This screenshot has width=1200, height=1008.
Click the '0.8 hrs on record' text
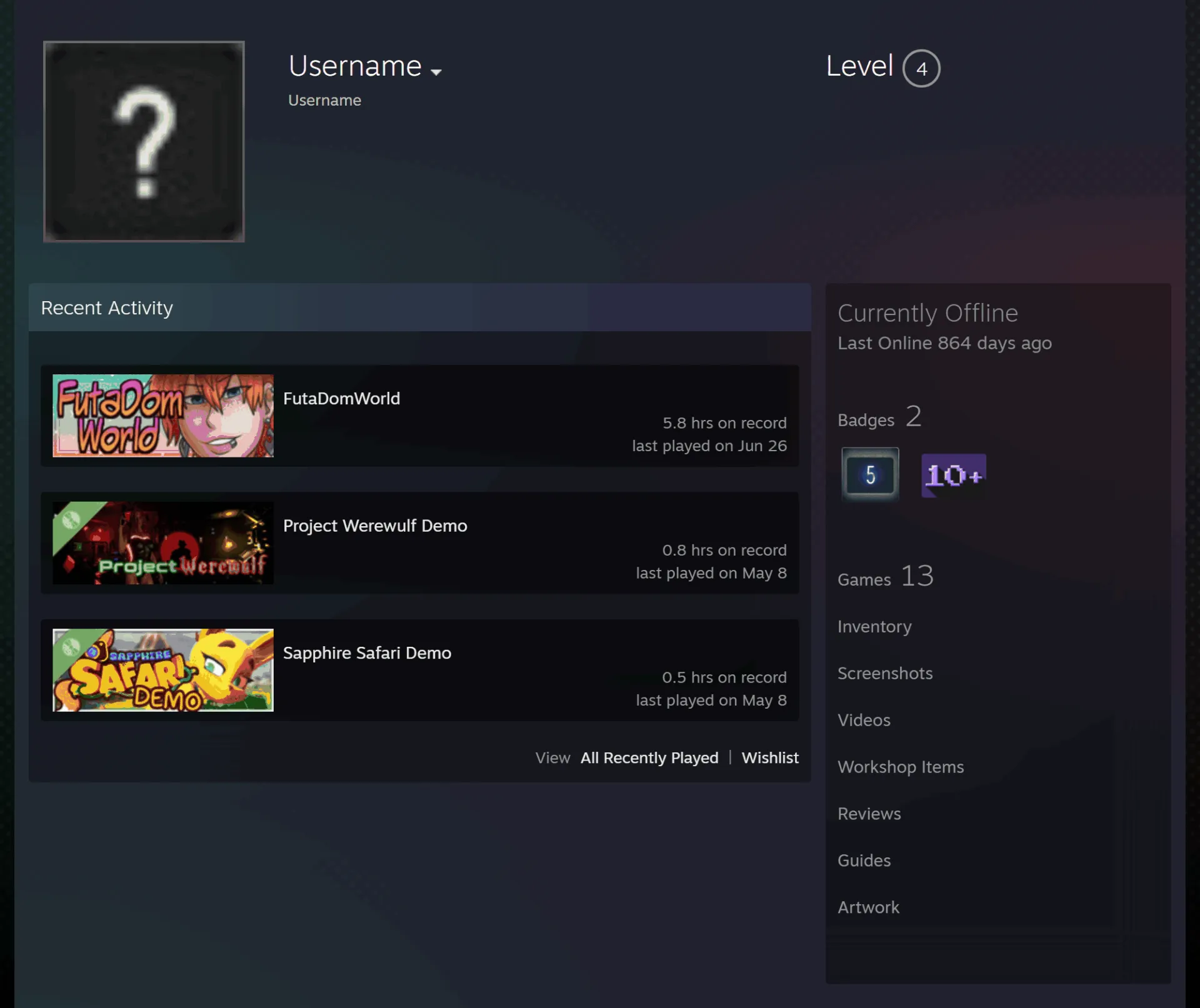click(x=724, y=551)
